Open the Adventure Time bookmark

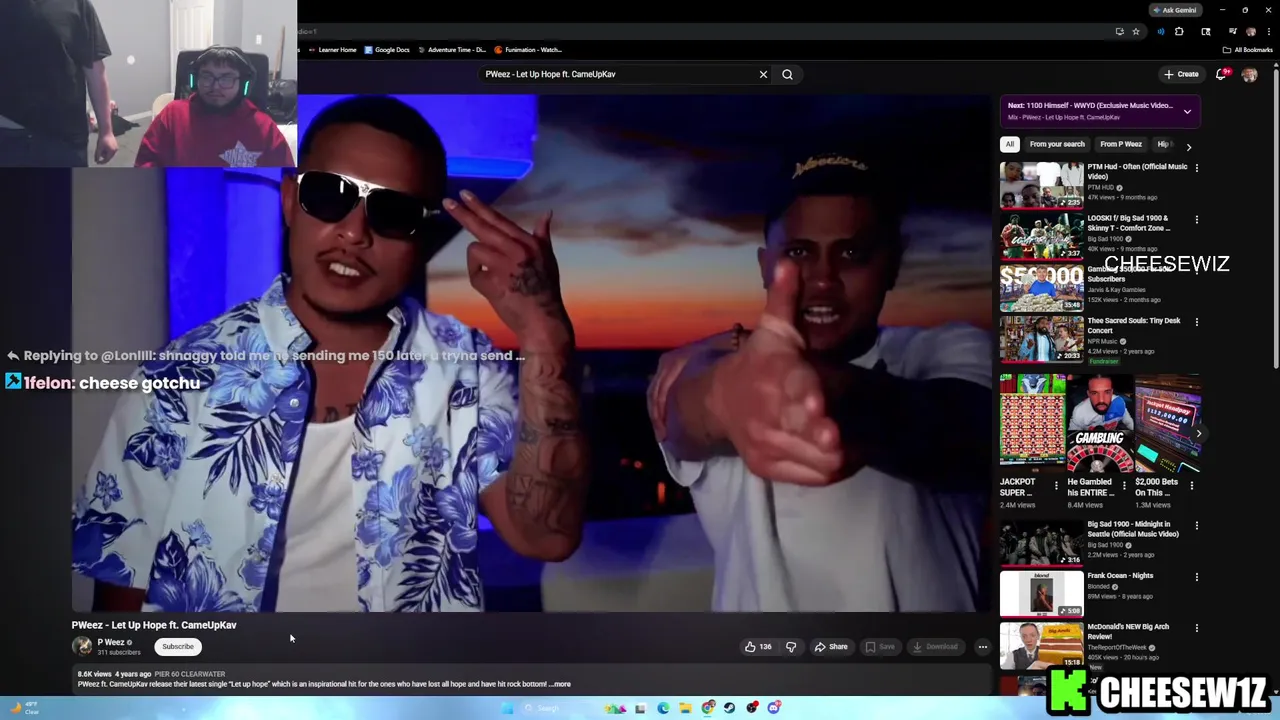(451, 50)
